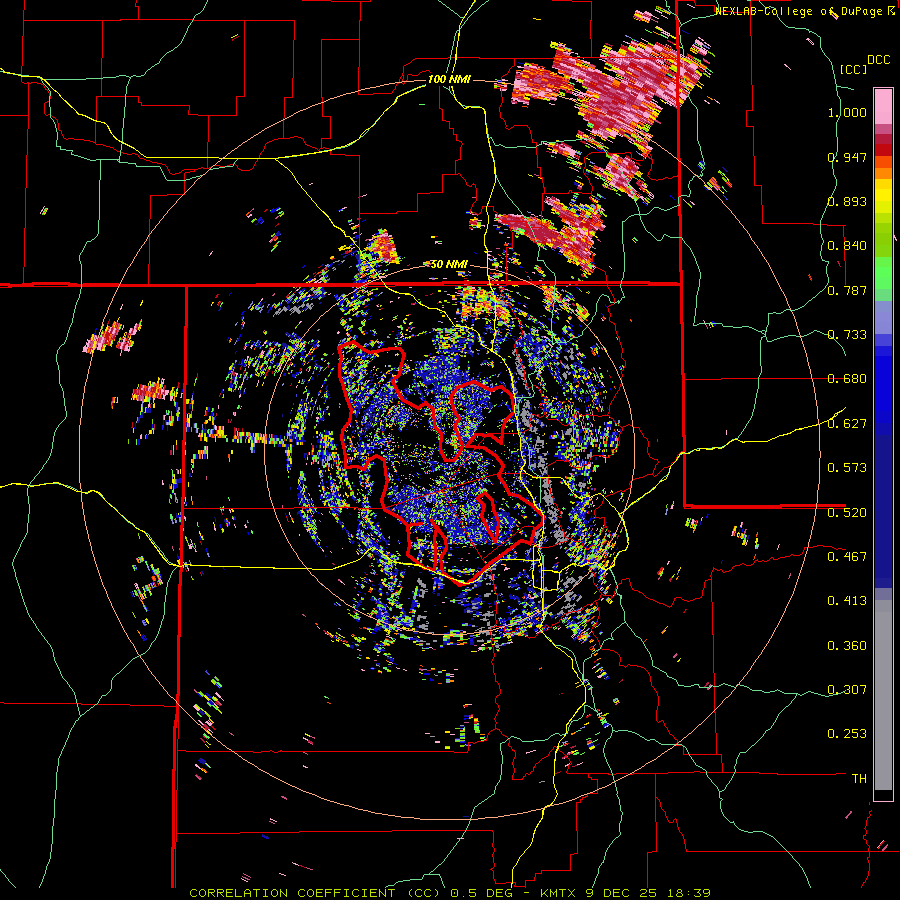
Task: Click the 0.787 scale value
Action: click(x=847, y=290)
